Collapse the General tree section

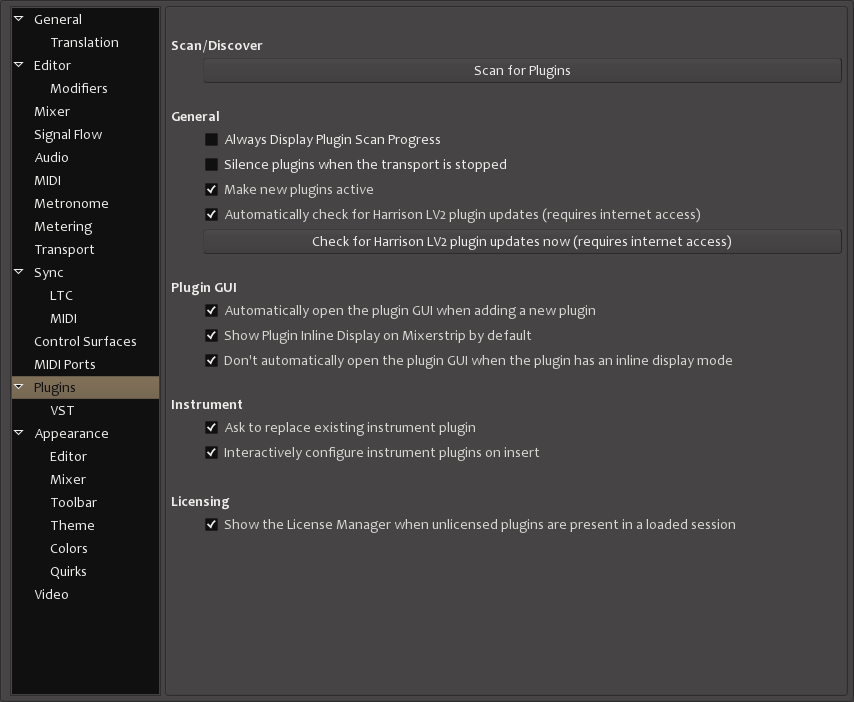tap(19, 19)
